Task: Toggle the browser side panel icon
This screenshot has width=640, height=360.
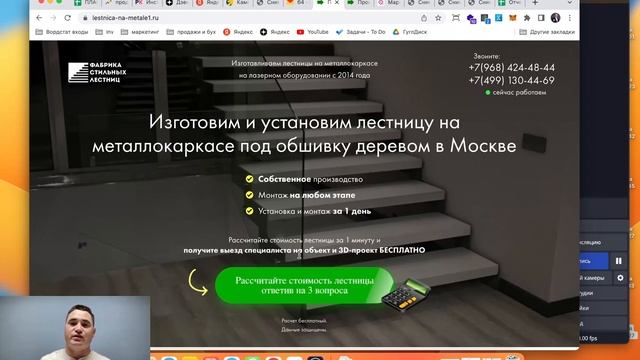Action: pos(541,18)
